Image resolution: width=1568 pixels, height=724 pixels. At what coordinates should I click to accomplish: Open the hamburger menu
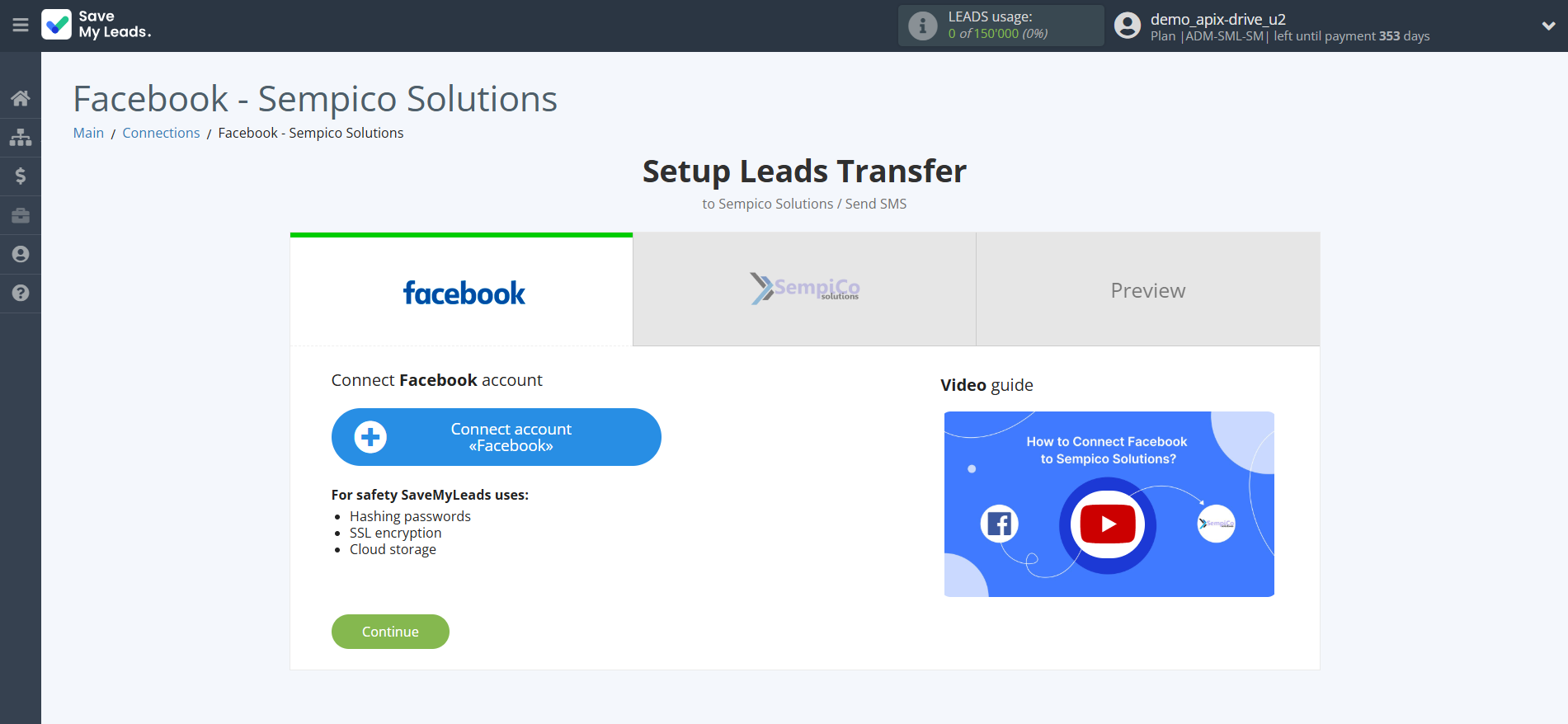click(21, 26)
